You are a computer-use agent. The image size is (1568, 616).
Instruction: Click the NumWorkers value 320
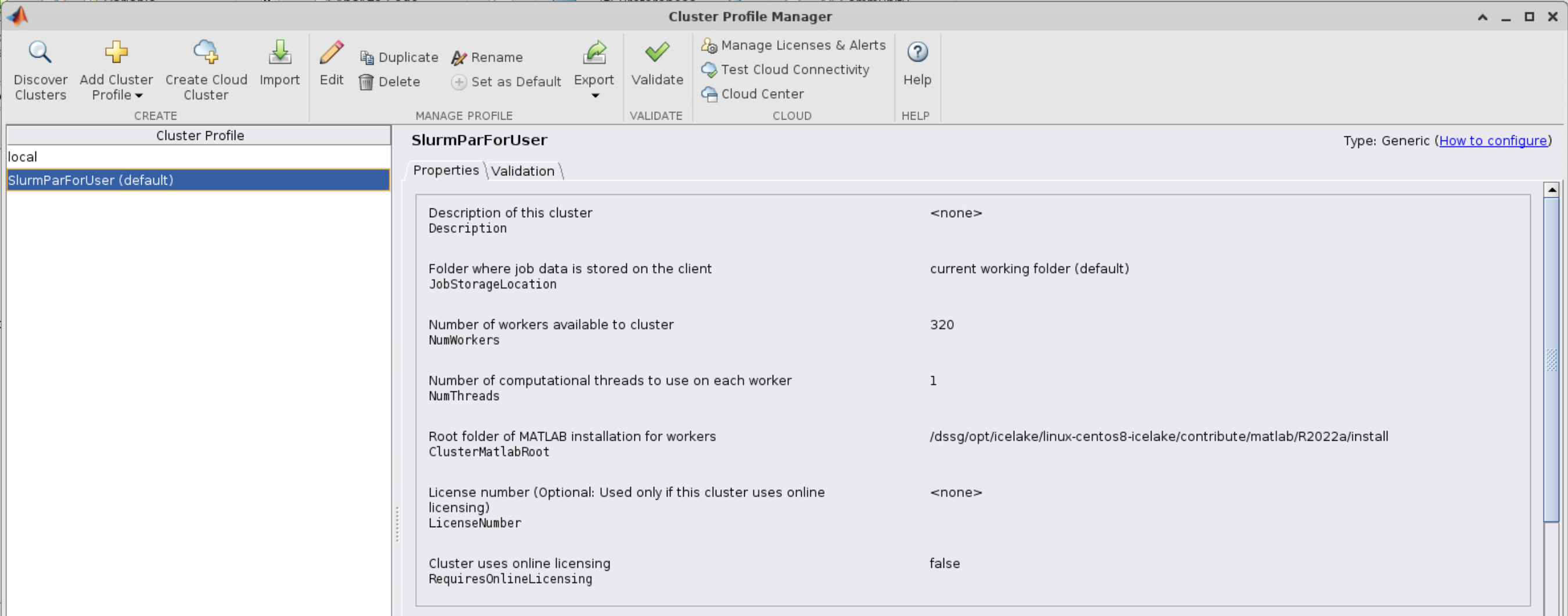[942, 325]
